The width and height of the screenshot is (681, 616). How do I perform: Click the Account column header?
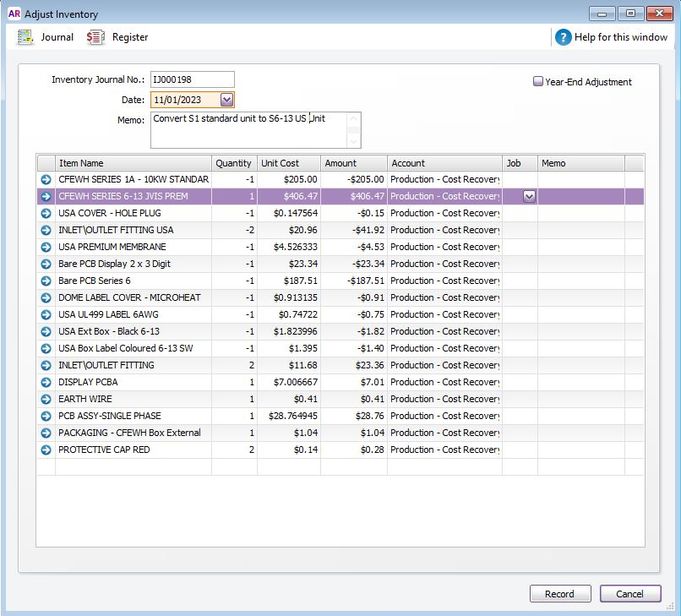coord(444,163)
